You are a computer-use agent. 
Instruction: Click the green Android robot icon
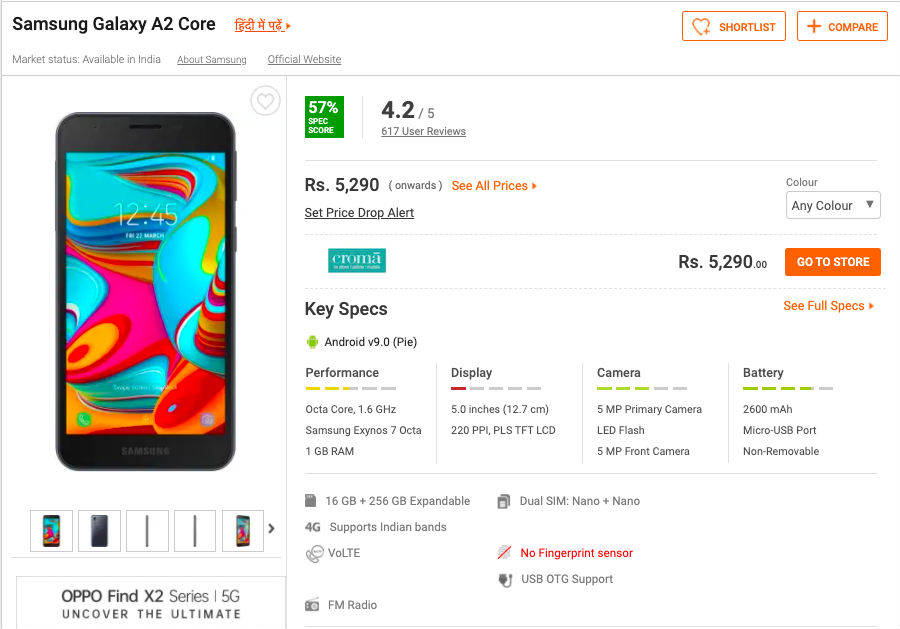(x=312, y=342)
